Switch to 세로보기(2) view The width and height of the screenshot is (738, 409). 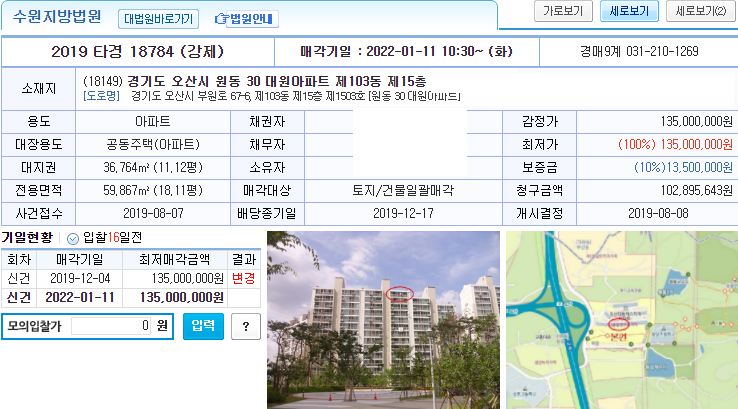700,11
